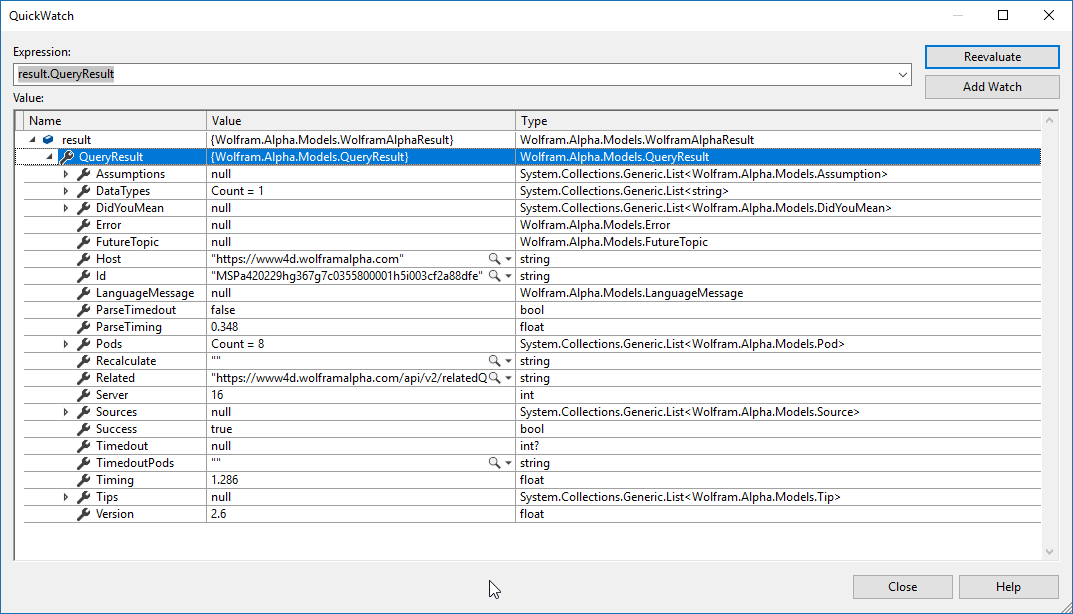This screenshot has width=1073, height=614.
Task: Click the wrench icon beside LanguageMessage
Action: point(83,293)
